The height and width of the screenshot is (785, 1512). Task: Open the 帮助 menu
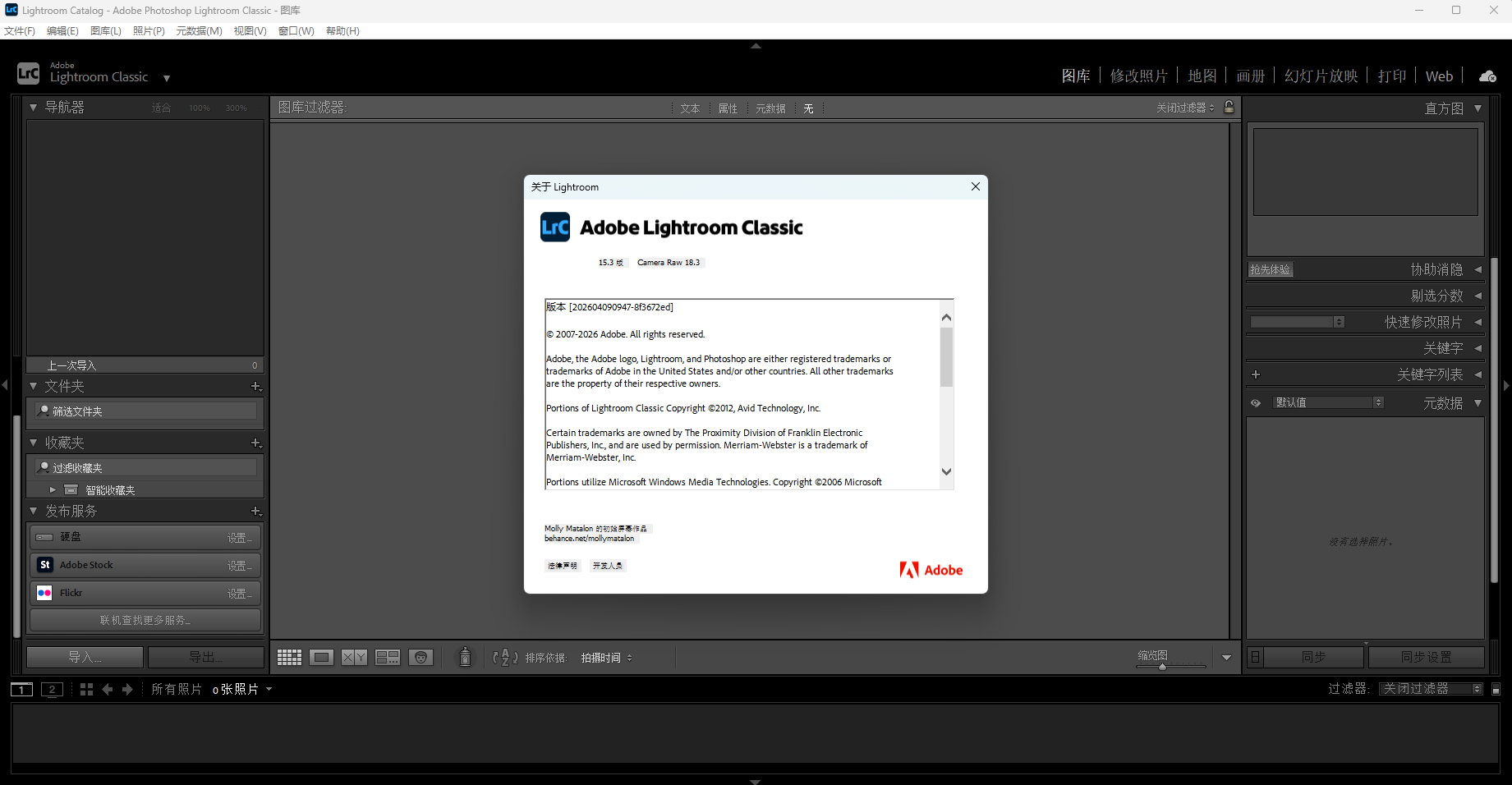pyautogui.click(x=342, y=30)
